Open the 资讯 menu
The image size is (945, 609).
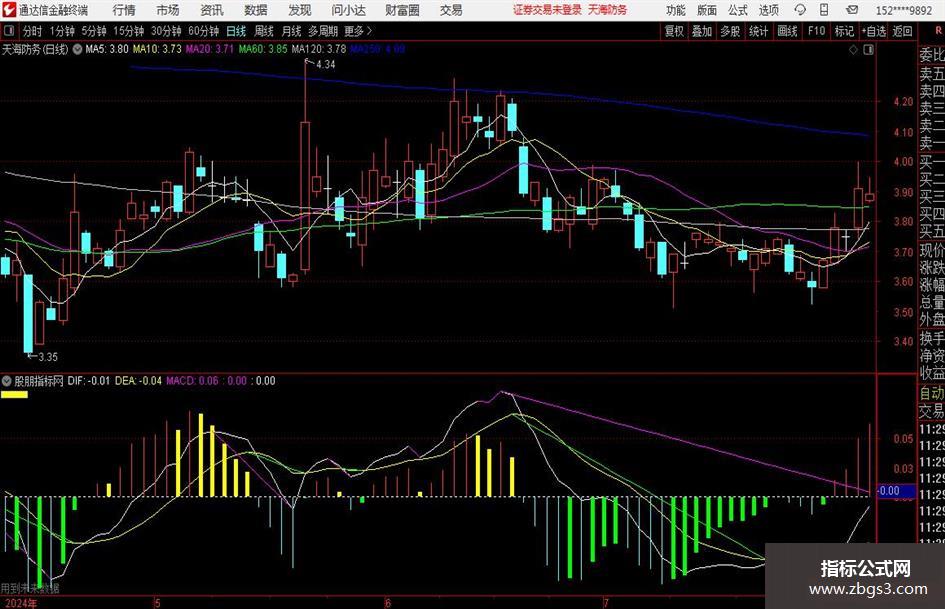point(212,10)
